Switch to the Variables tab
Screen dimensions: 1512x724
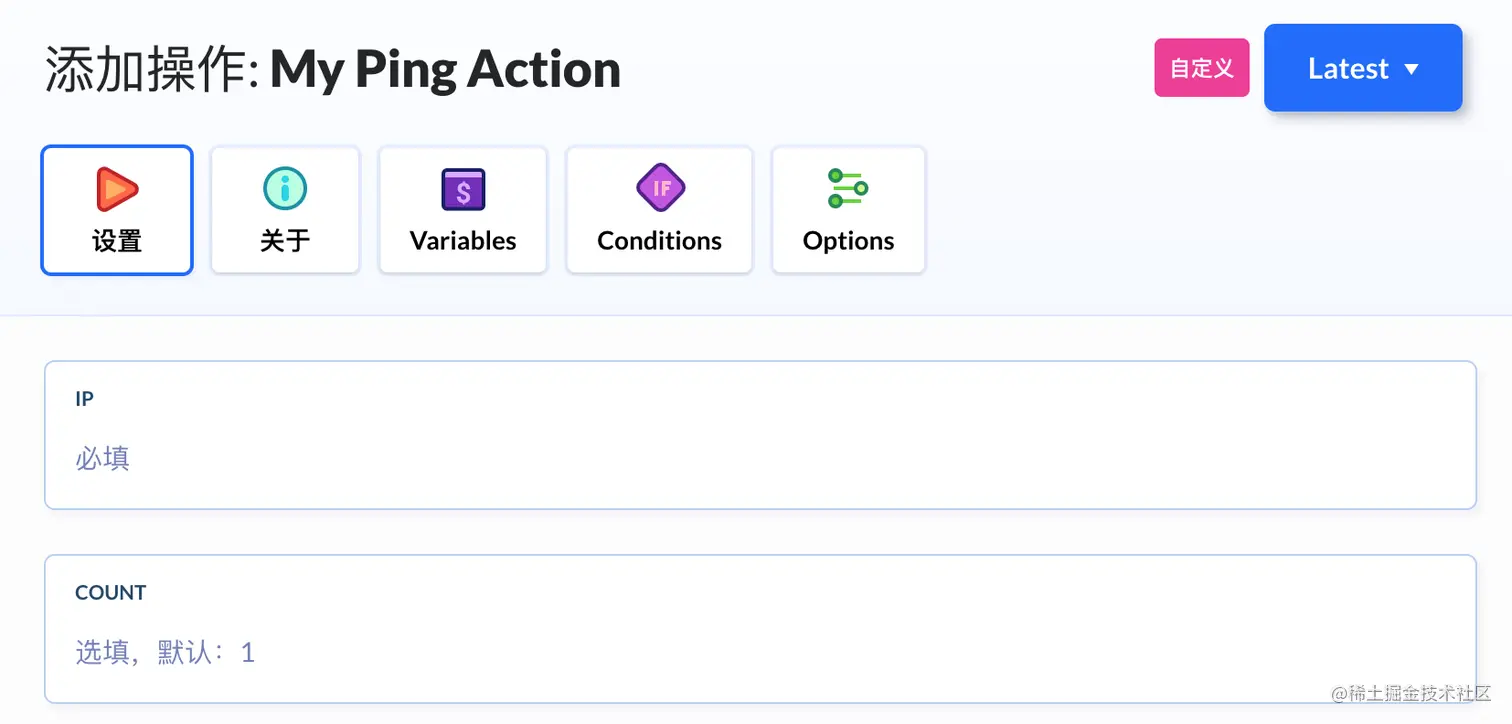pos(463,210)
